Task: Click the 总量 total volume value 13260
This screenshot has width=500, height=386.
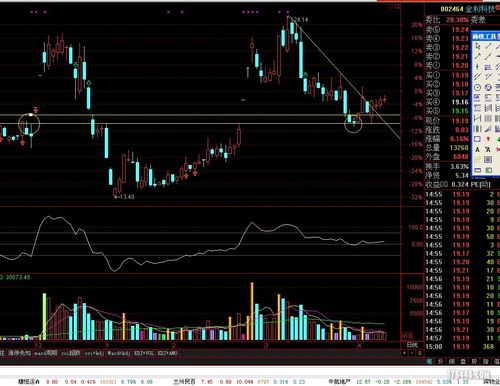Action: pyautogui.click(x=459, y=148)
